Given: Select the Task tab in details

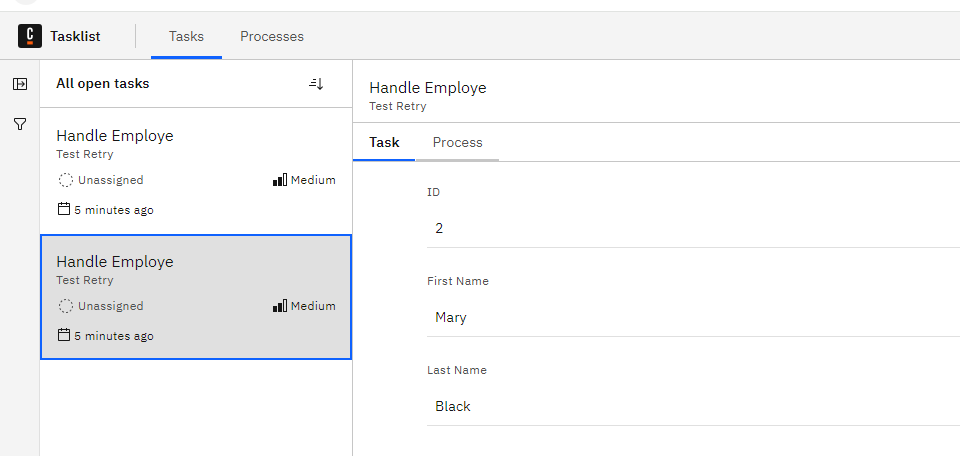Looking at the screenshot, I should click(x=384, y=143).
